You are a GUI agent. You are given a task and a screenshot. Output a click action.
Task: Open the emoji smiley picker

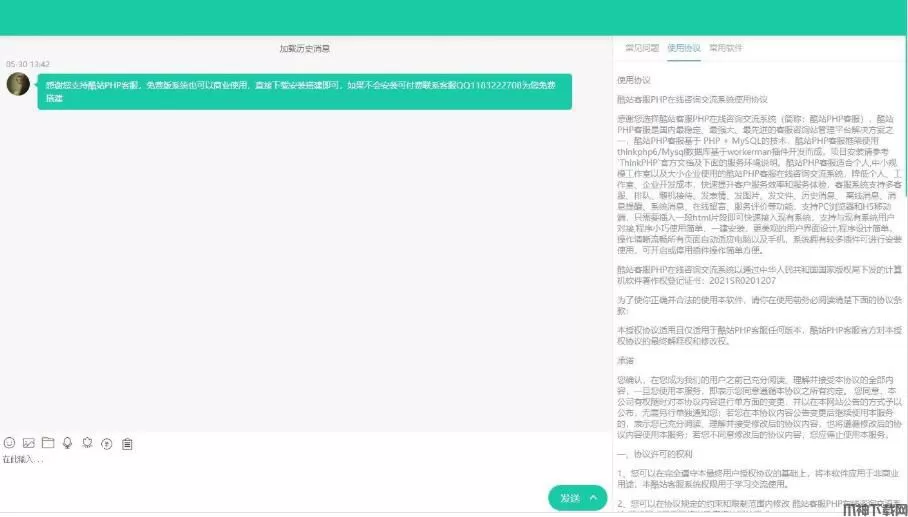[x=9, y=443]
